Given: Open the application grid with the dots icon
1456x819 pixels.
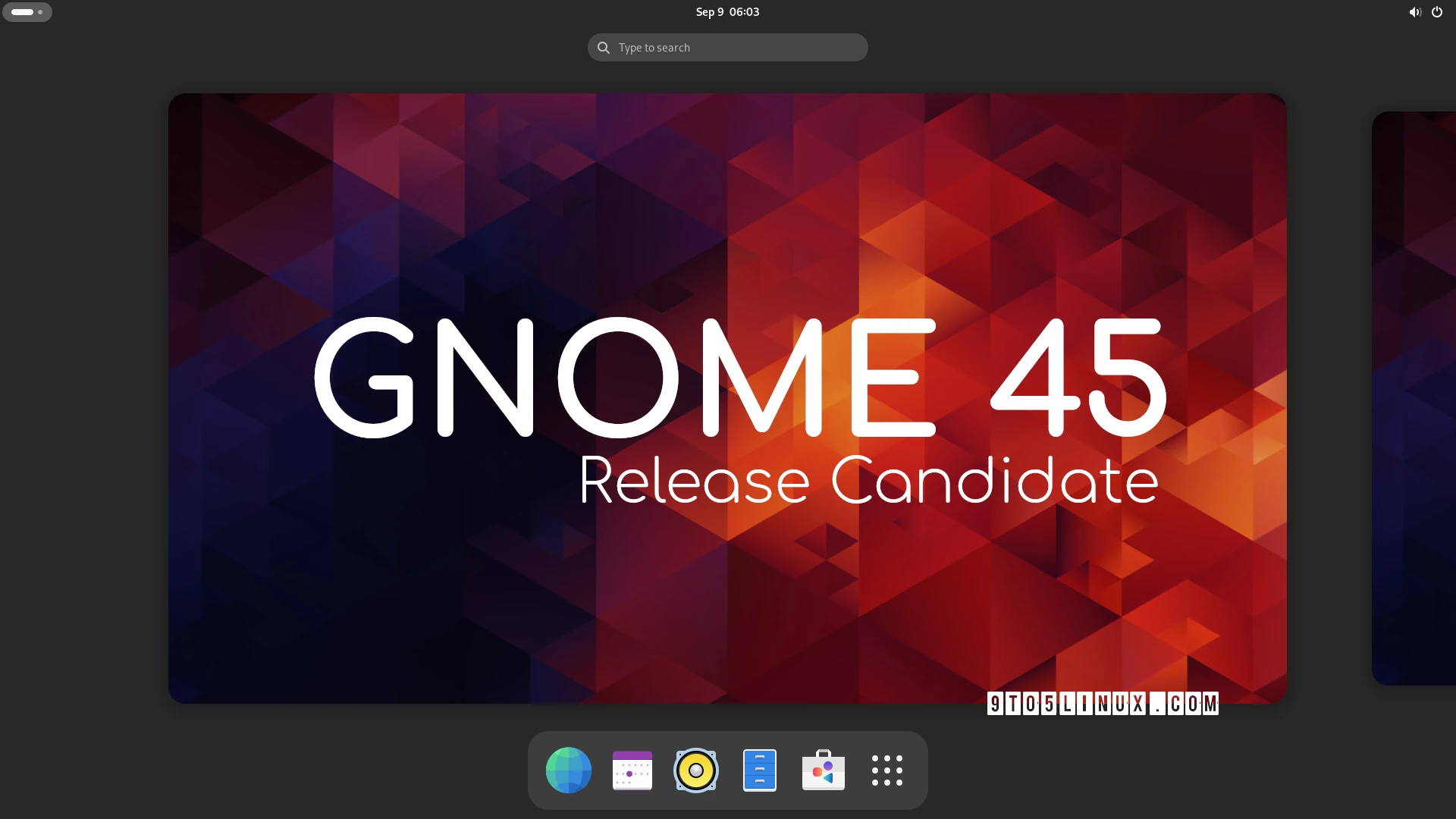Looking at the screenshot, I should (887, 770).
